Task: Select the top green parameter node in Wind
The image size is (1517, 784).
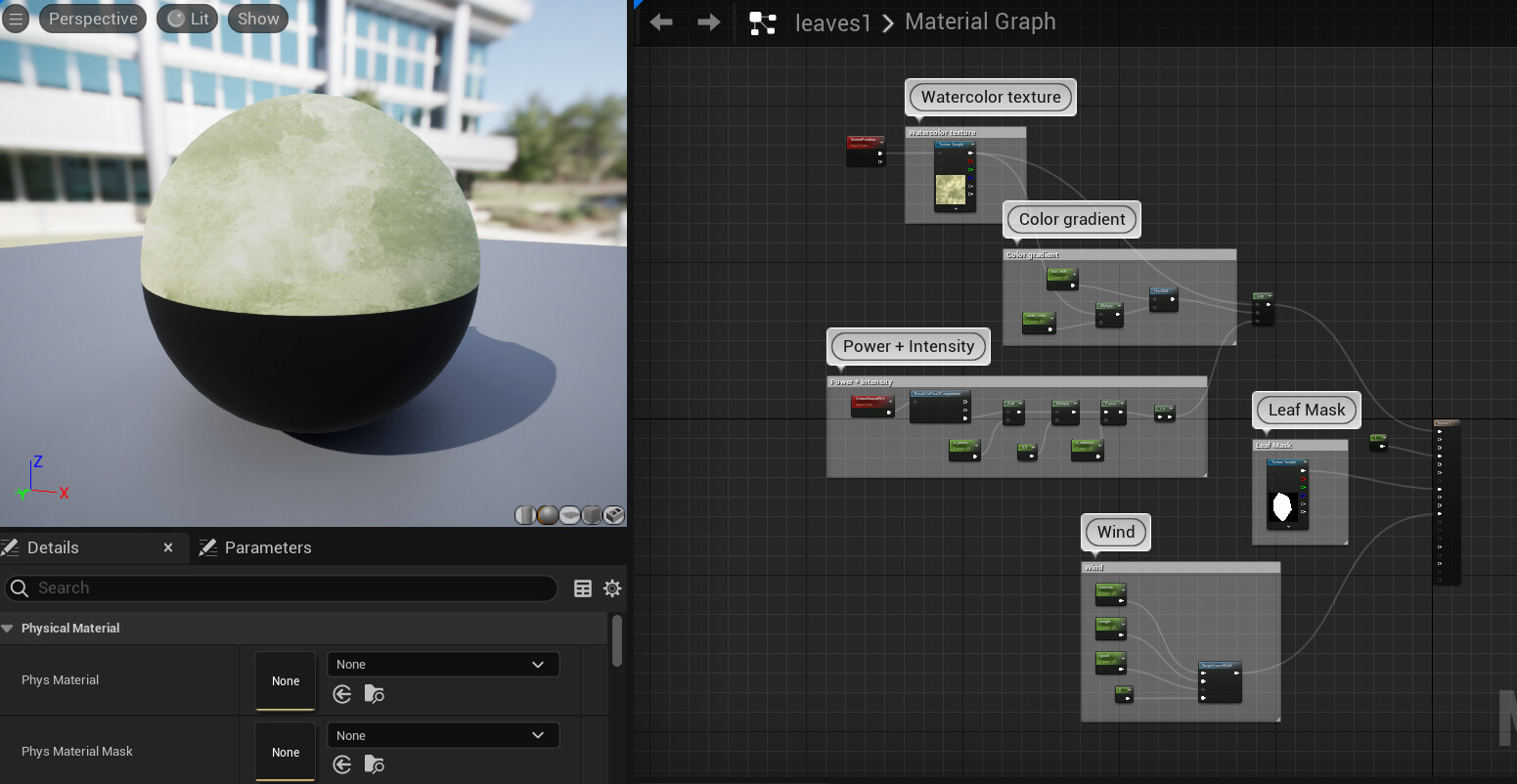Action: click(1110, 593)
